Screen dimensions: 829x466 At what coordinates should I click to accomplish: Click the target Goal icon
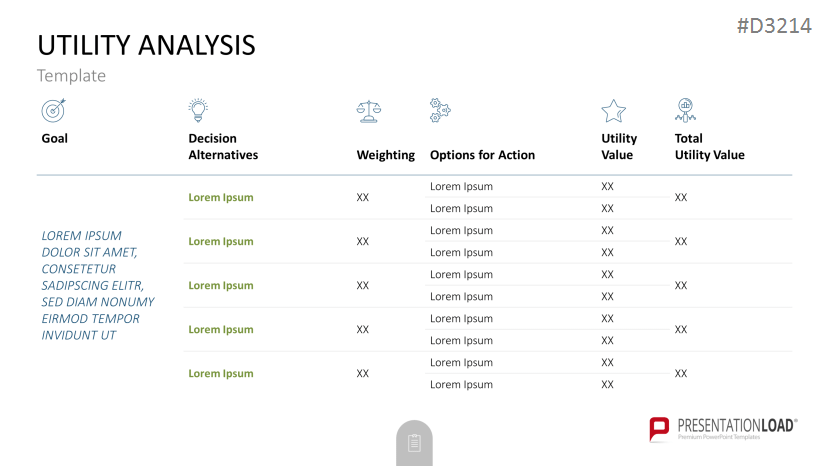click(x=53, y=110)
